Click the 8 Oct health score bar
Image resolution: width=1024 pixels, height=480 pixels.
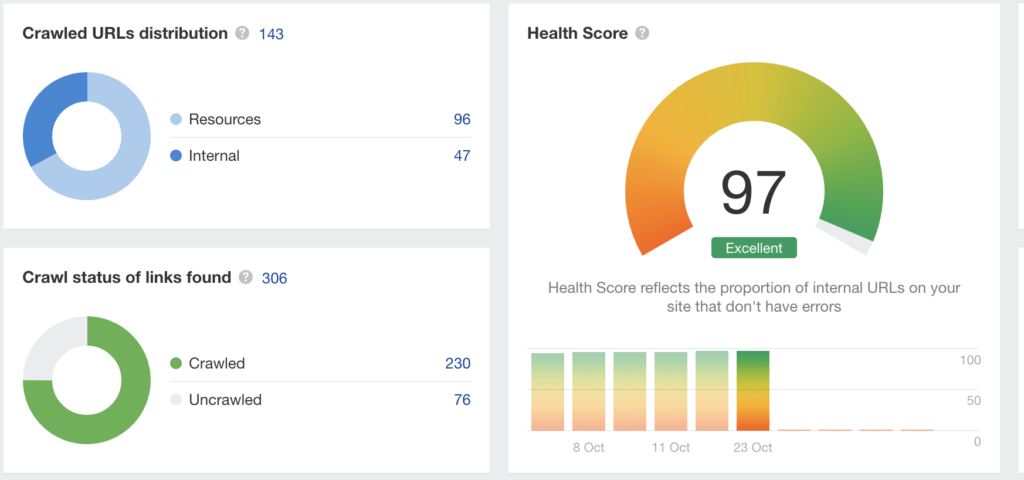[x=589, y=390]
